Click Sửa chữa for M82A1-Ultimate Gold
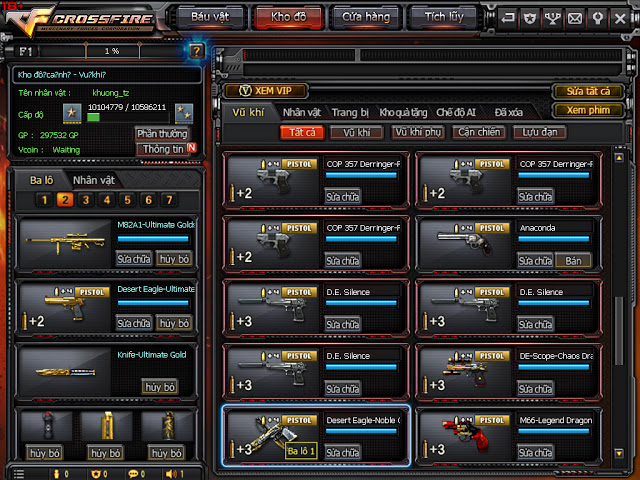The height and width of the screenshot is (480, 640). pos(133,259)
